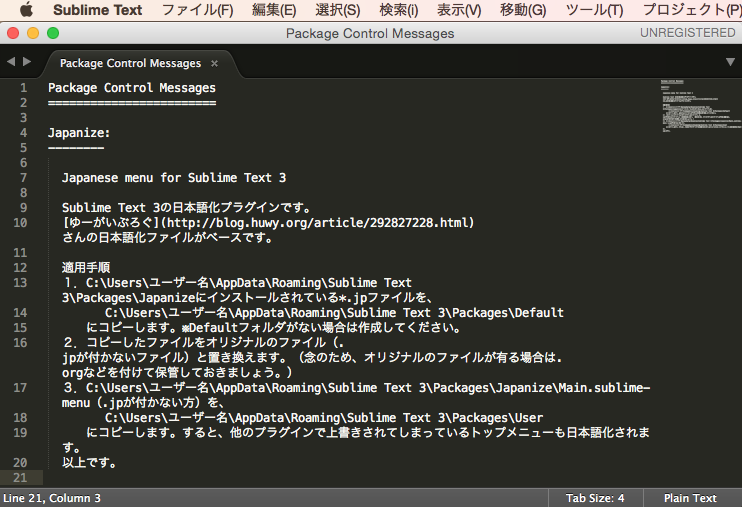Open the 検索(i) menu

[399, 10]
